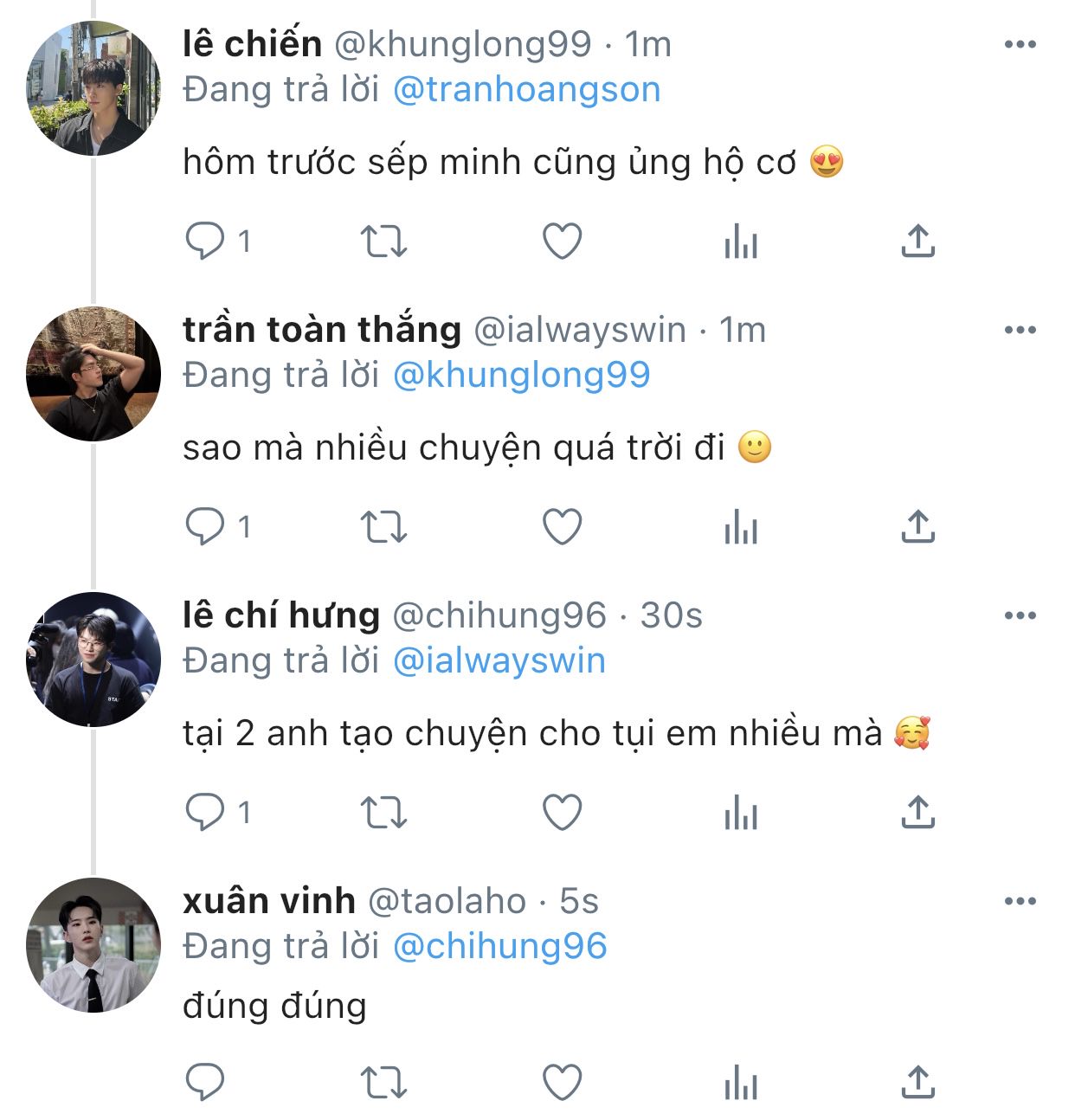1075x1120 pixels.
Task: Share xuân vinh's tweet
Action: tap(917, 1083)
